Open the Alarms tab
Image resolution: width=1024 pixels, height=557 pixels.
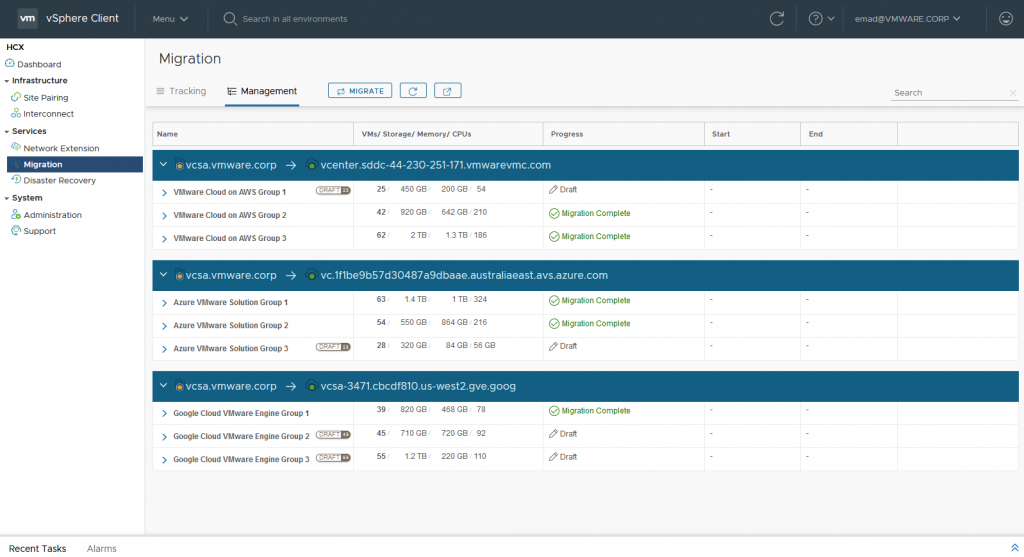click(x=101, y=549)
